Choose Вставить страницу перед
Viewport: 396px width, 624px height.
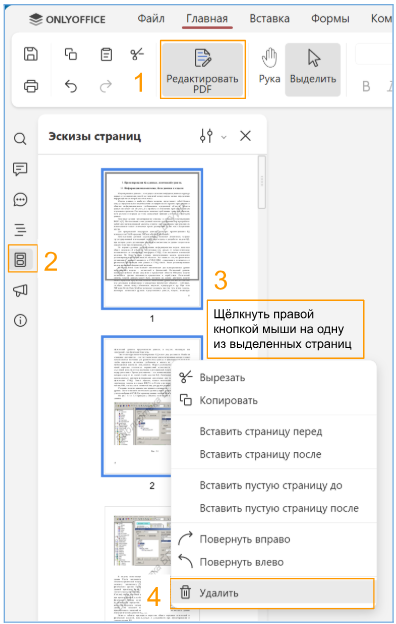274,431
